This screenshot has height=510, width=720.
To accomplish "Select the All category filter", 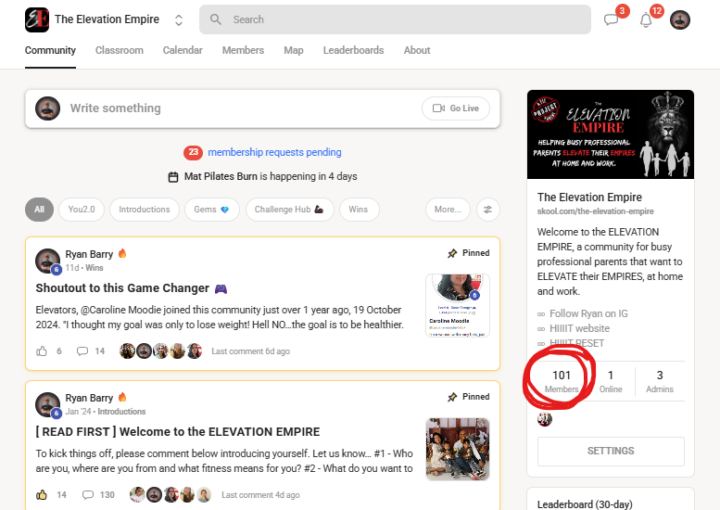I will [39, 209].
